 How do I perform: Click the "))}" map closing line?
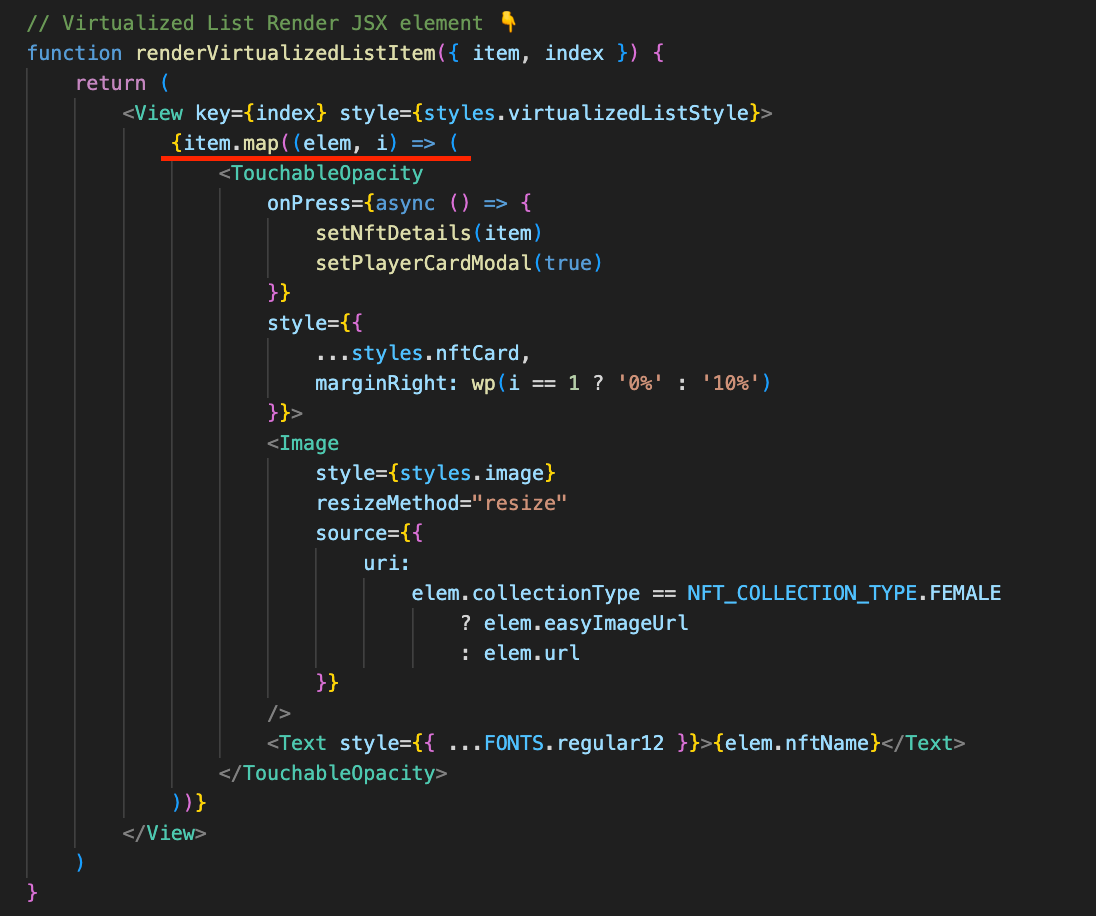tap(189, 803)
